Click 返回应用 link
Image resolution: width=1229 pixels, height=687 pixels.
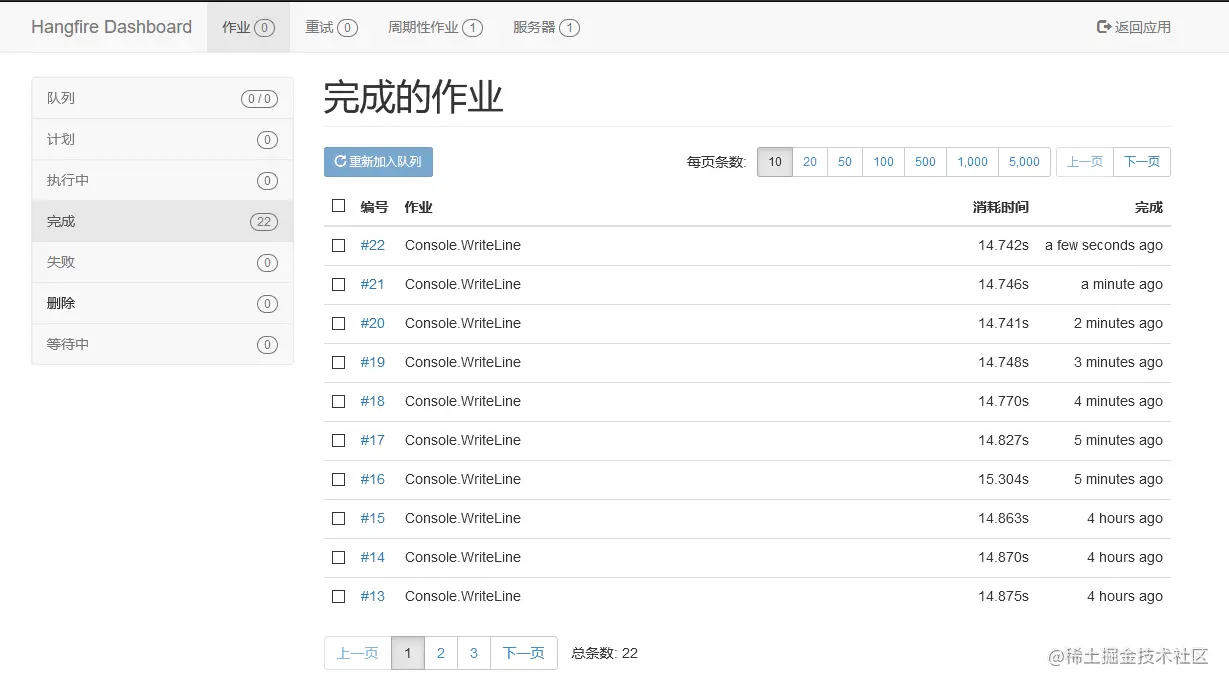(1134, 27)
